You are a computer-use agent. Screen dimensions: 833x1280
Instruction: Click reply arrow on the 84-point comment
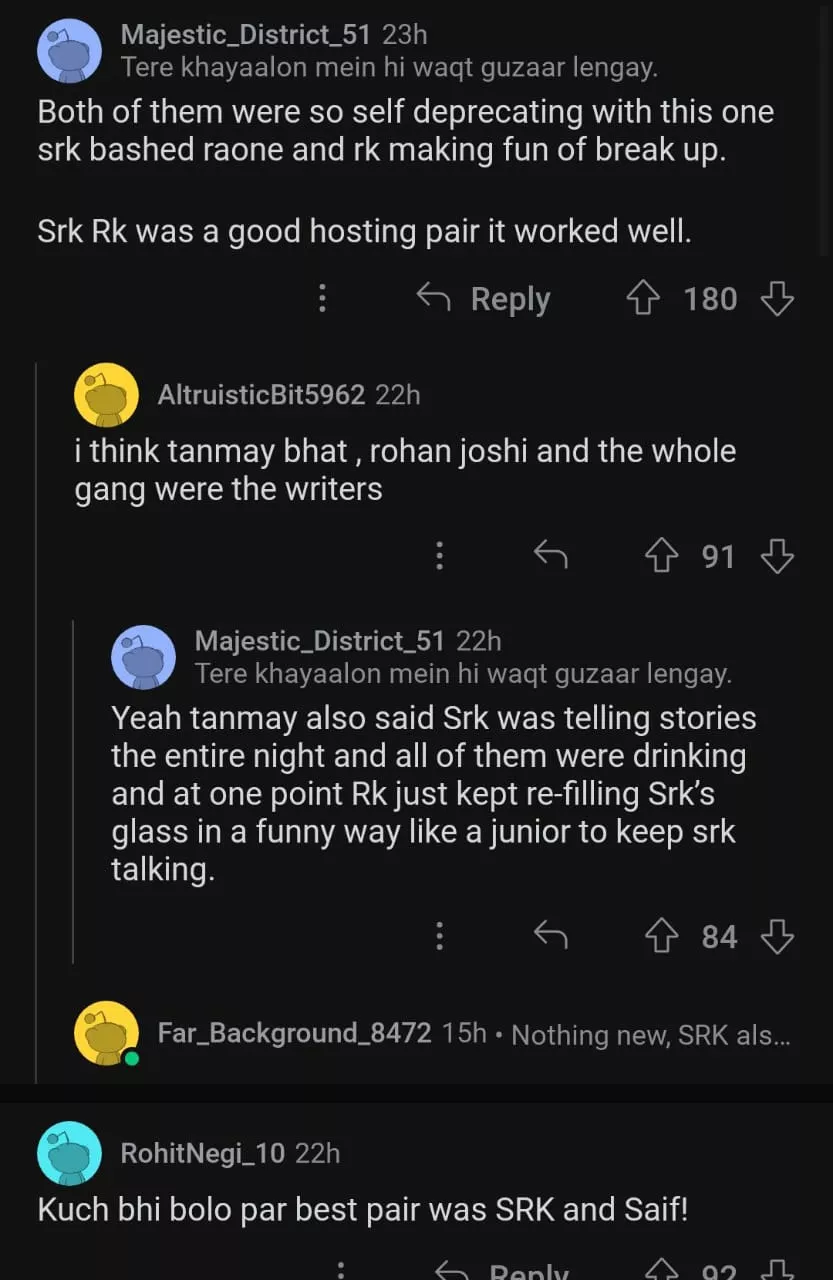coord(550,936)
